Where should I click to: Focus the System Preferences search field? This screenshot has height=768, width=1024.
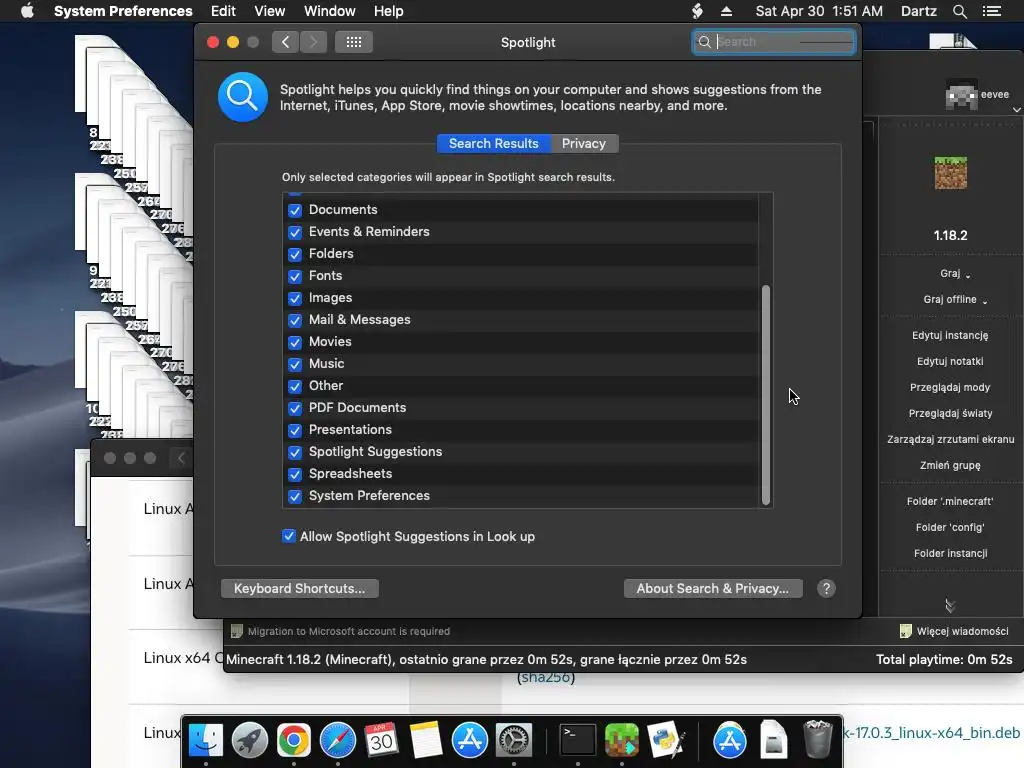(x=774, y=42)
